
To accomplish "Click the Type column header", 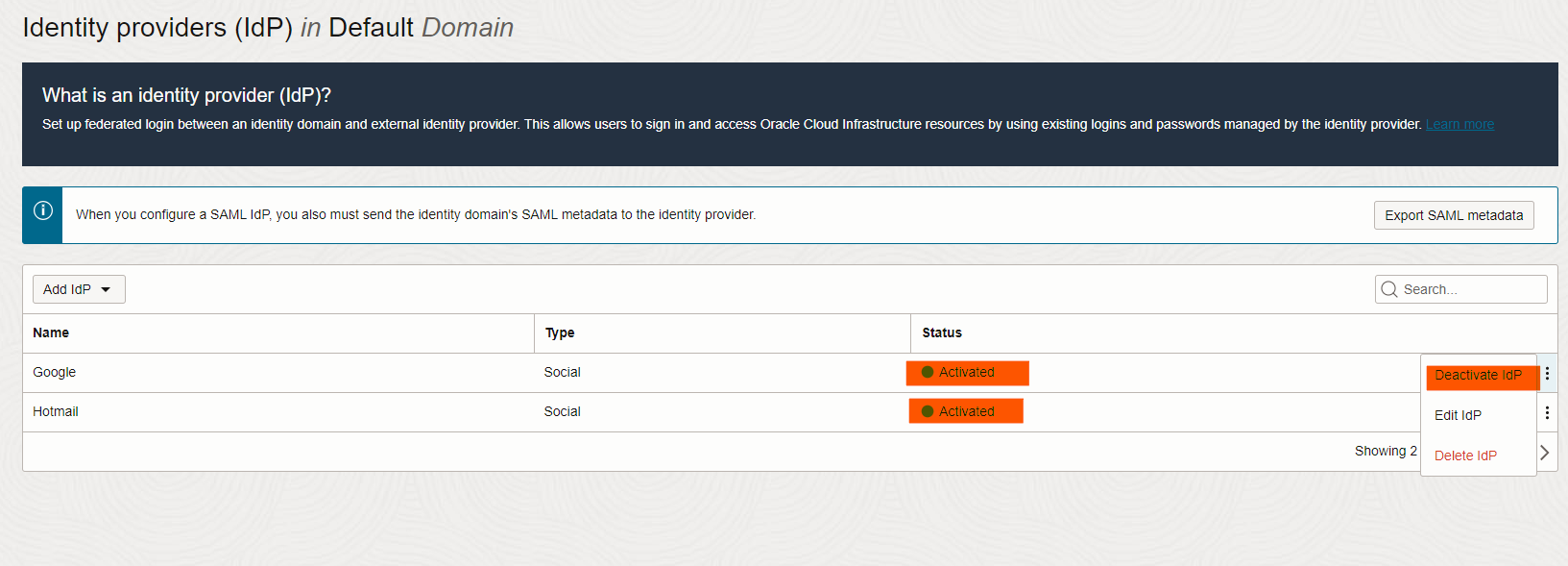I will [x=560, y=332].
